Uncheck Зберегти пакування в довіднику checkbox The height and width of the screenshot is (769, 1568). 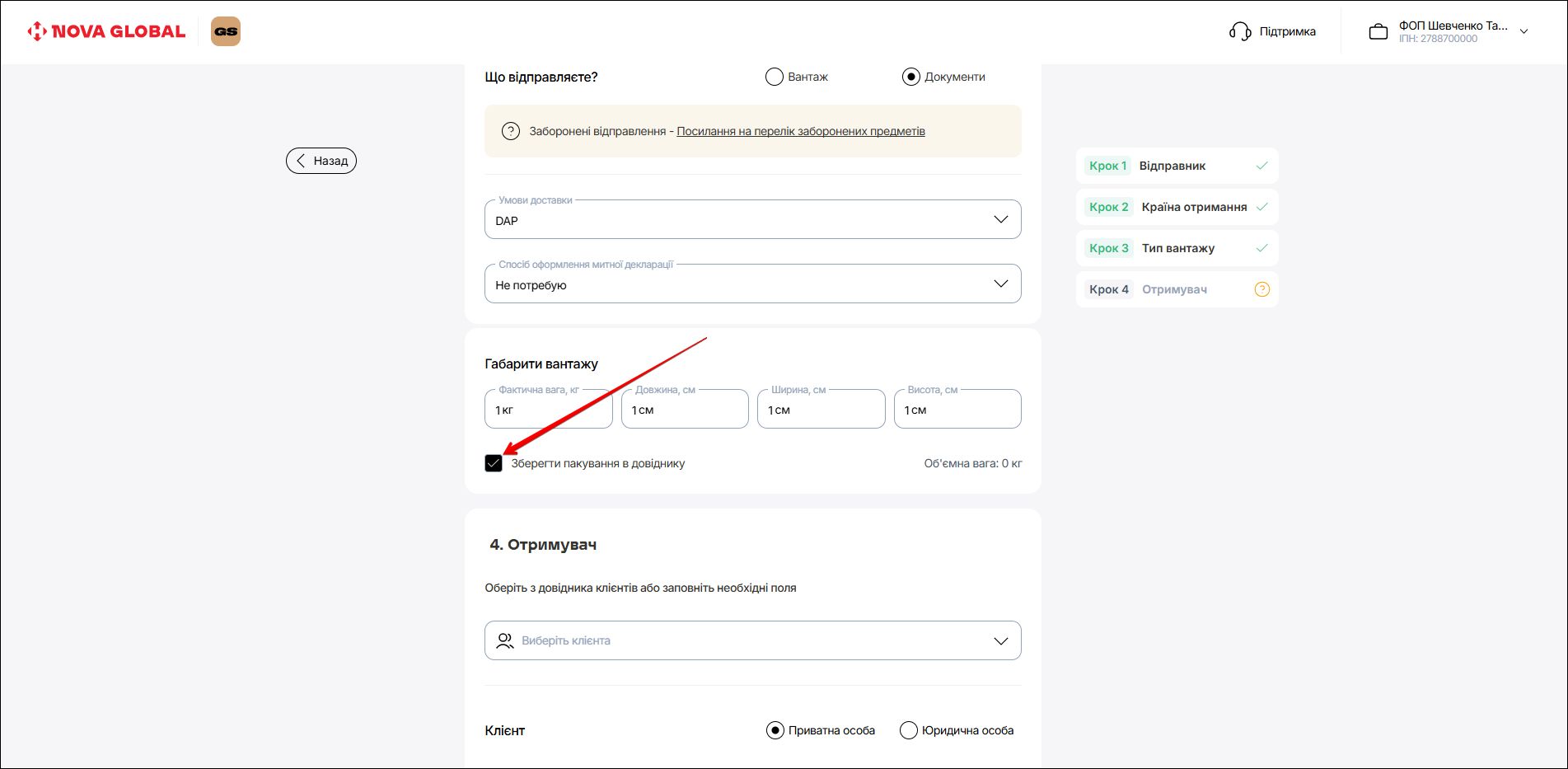(494, 463)
